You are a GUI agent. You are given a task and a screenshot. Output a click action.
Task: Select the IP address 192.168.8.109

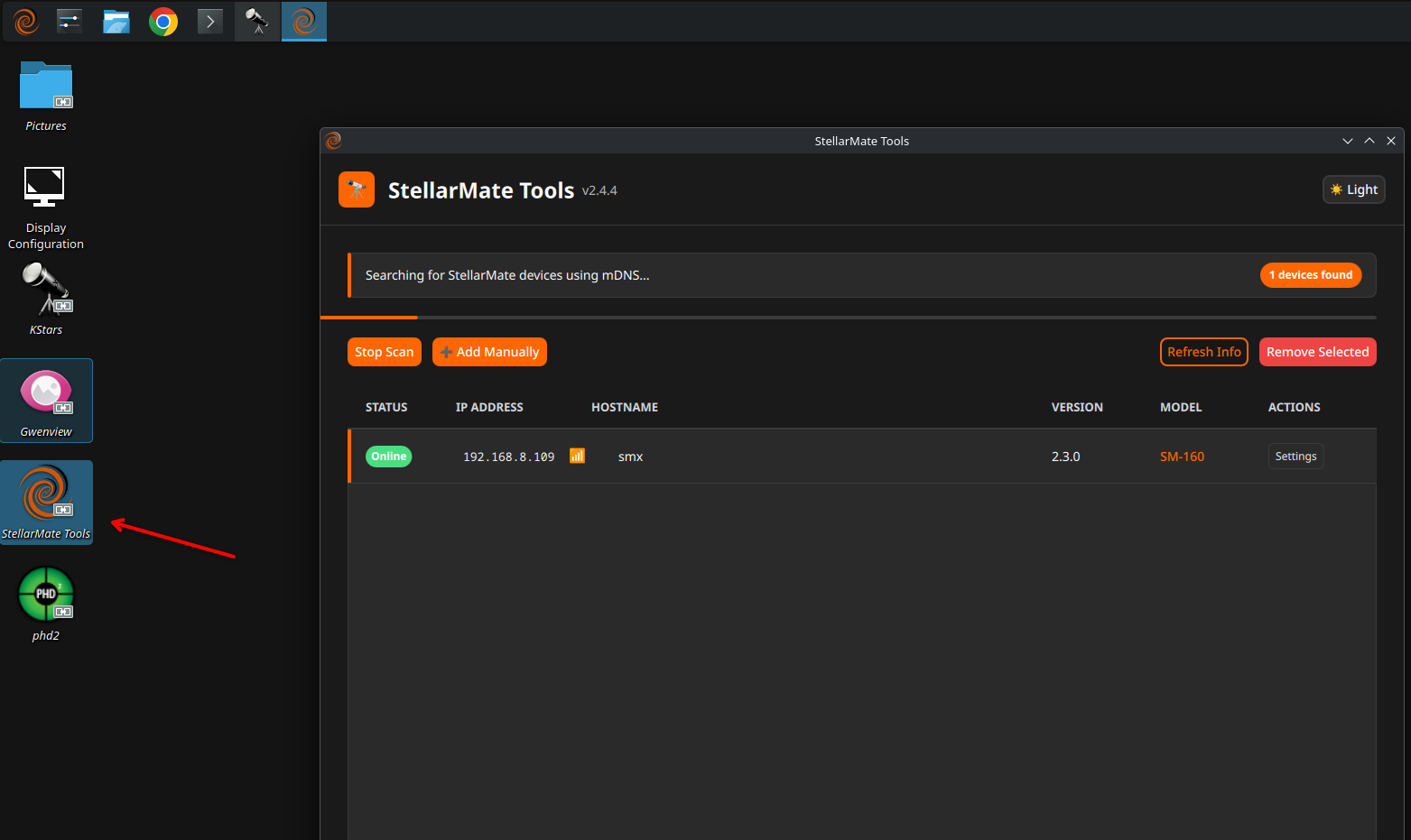point(509,457)
